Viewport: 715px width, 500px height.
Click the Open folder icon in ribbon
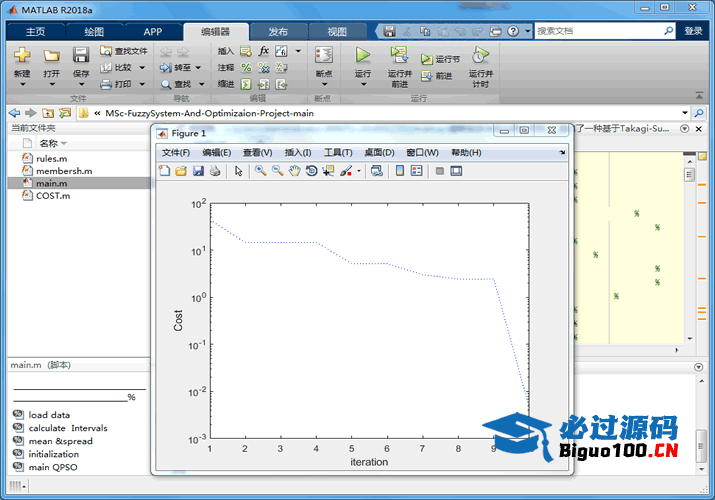tap(52, 56)
